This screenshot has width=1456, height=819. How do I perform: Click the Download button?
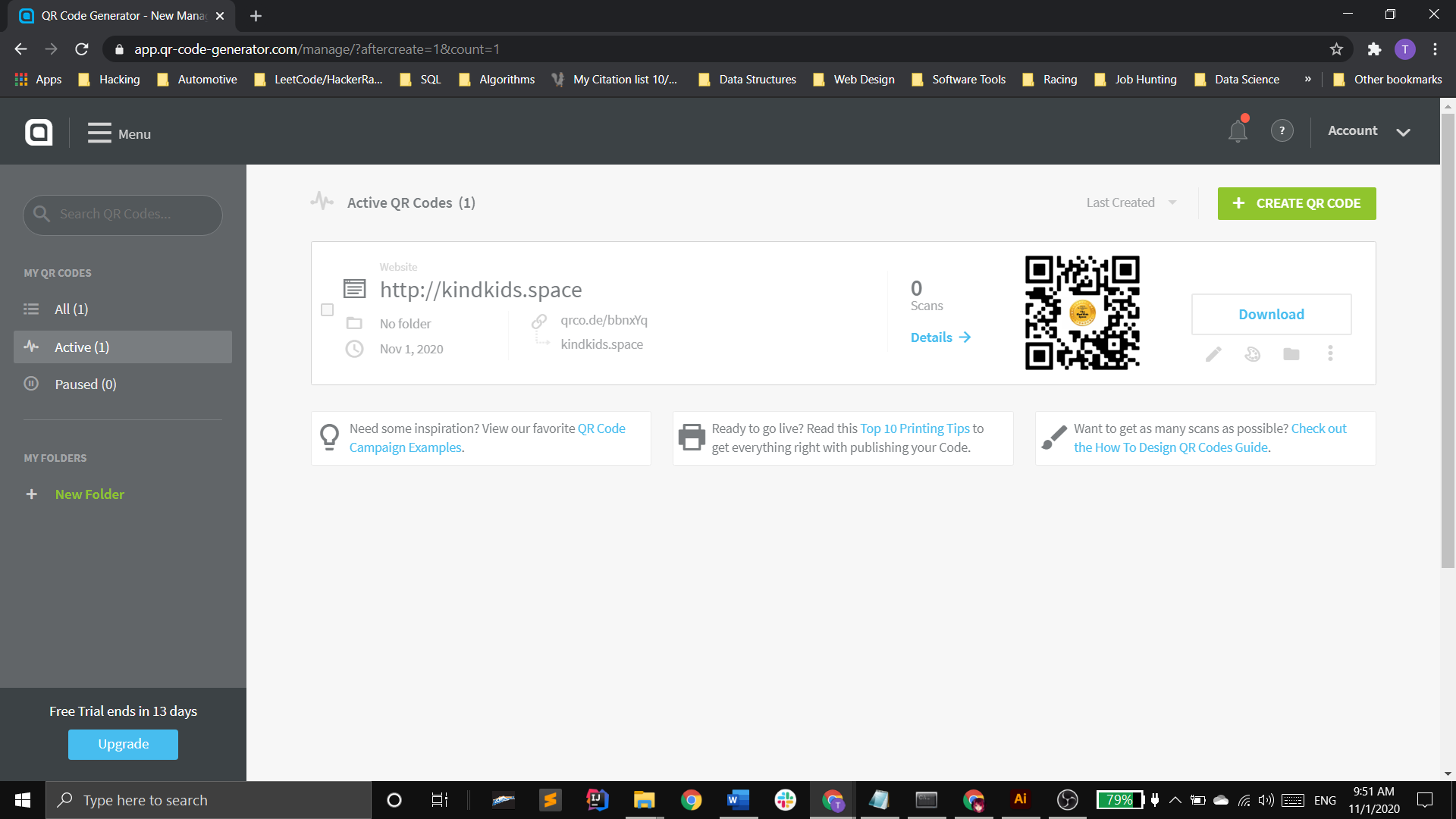tap(1271, 314)
